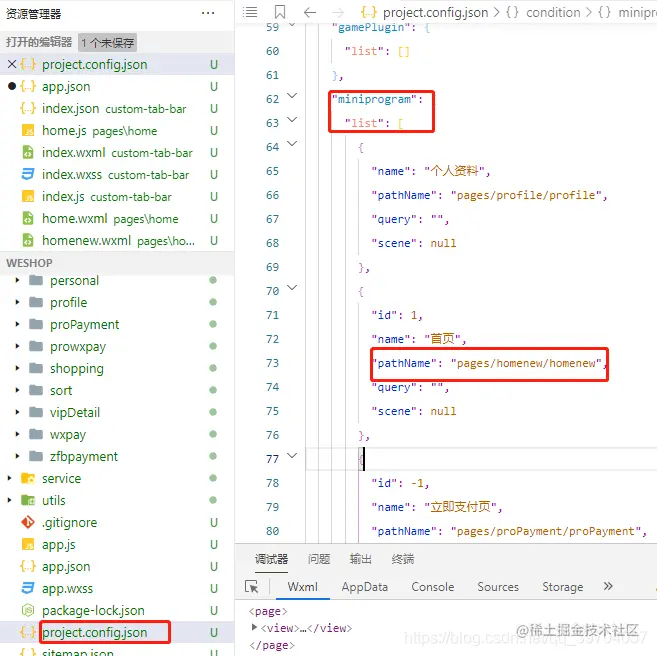
Task: Expand the prowxpay folder
Action: [x=17, y=346]
